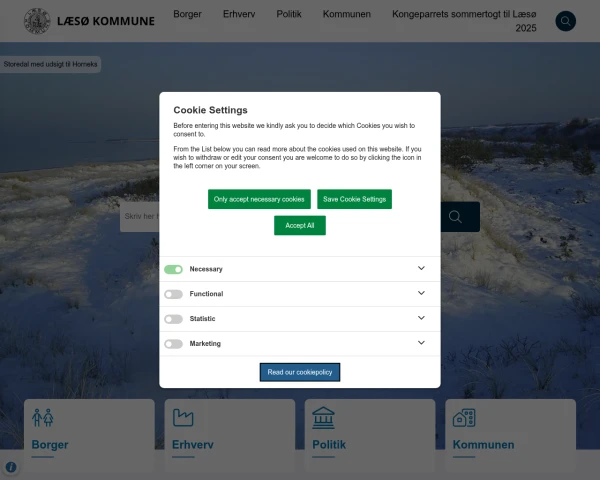The width and height of the screenshot is (600, 480).
Task: Click Save Cookie Settings button
Action: click(354, 199)
